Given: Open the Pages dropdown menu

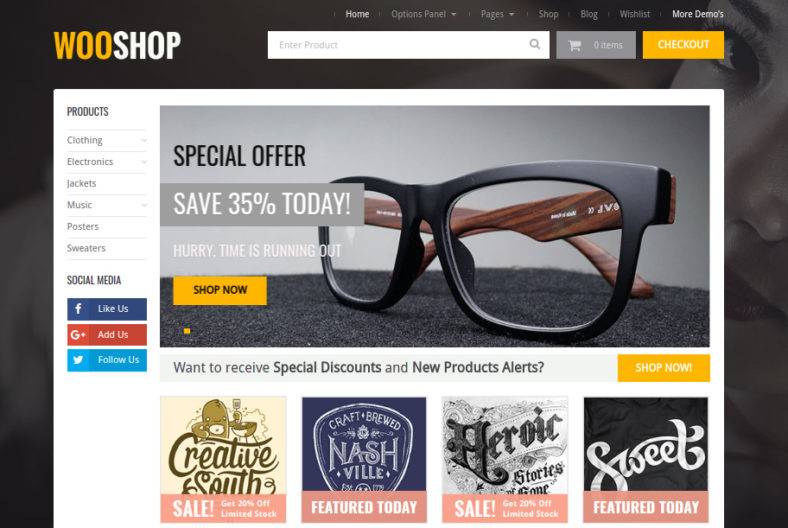Looking at the screenshot, I should pyautogui.click(x=498, y=14).
